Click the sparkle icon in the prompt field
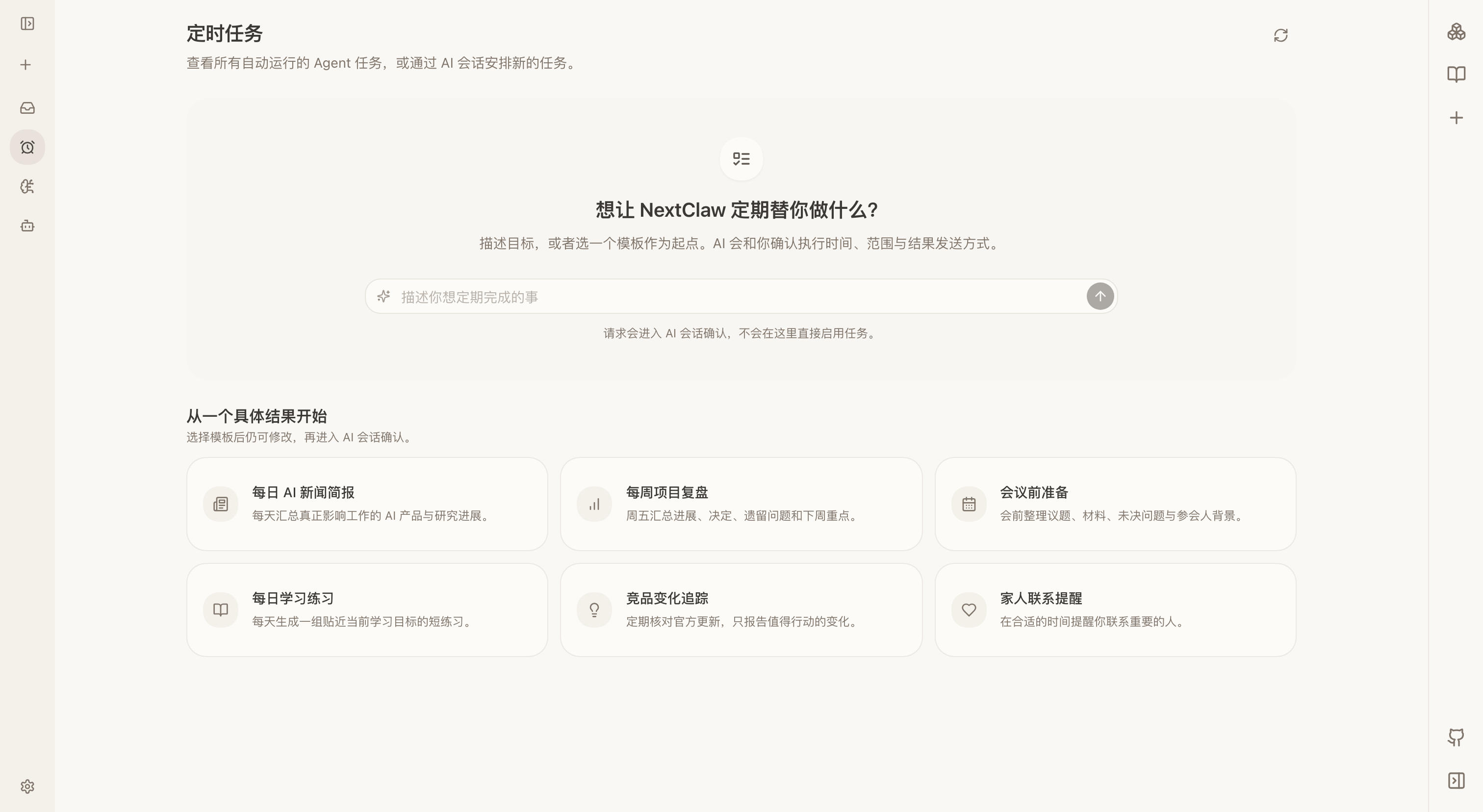 (384, 296)
